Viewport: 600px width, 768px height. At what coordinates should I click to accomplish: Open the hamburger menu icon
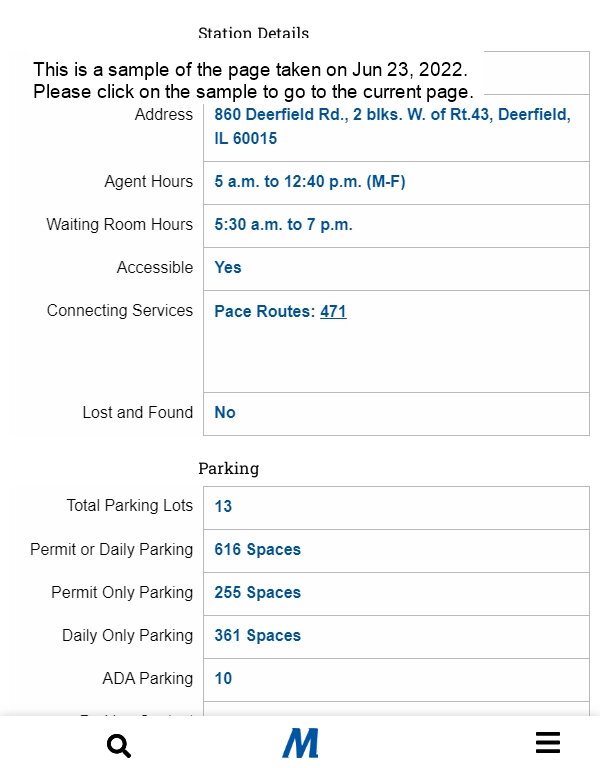[x=548, y=743]
